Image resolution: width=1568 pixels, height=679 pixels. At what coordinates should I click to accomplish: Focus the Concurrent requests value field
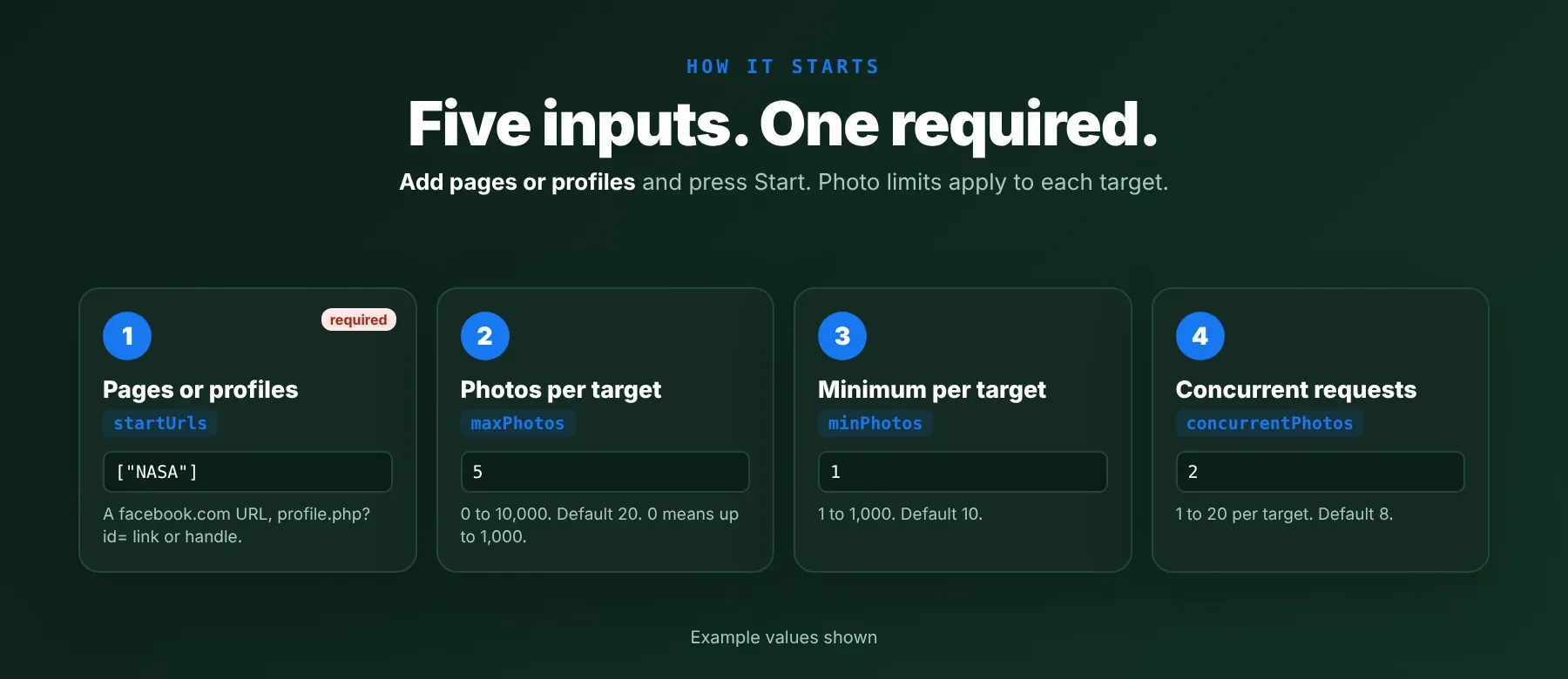click(1321, 472)
